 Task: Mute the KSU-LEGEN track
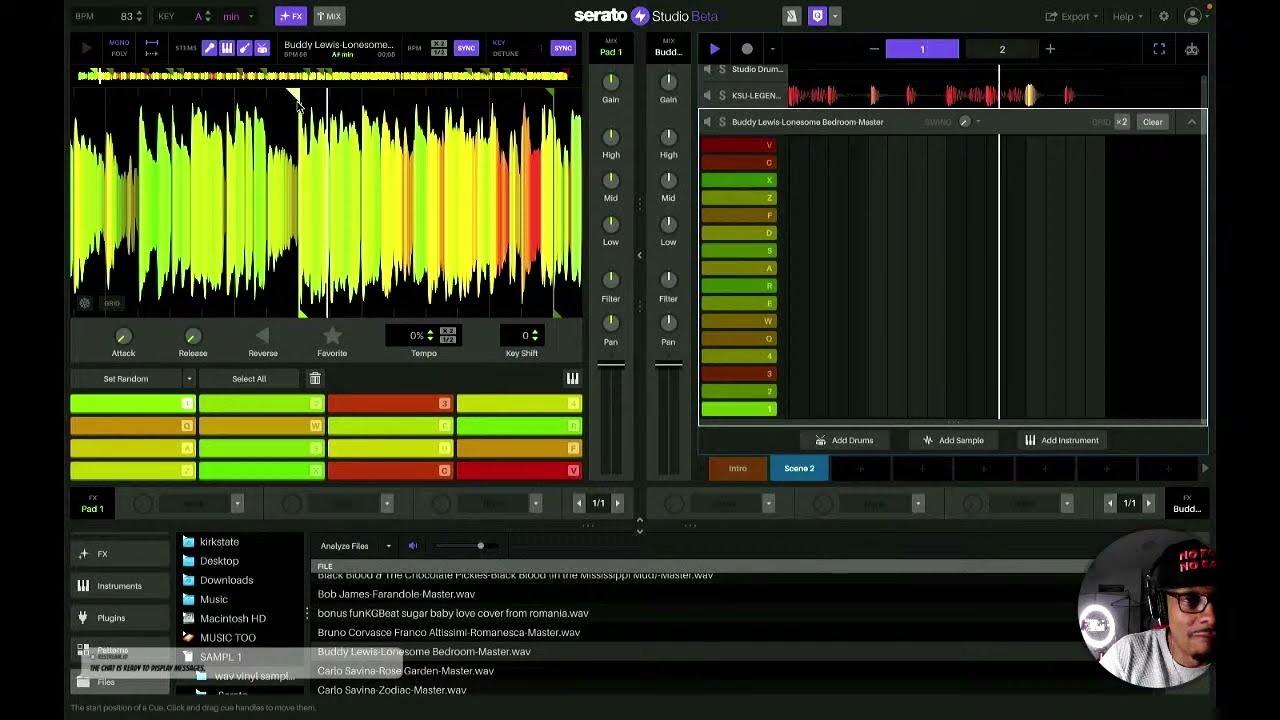coord(707,96)
